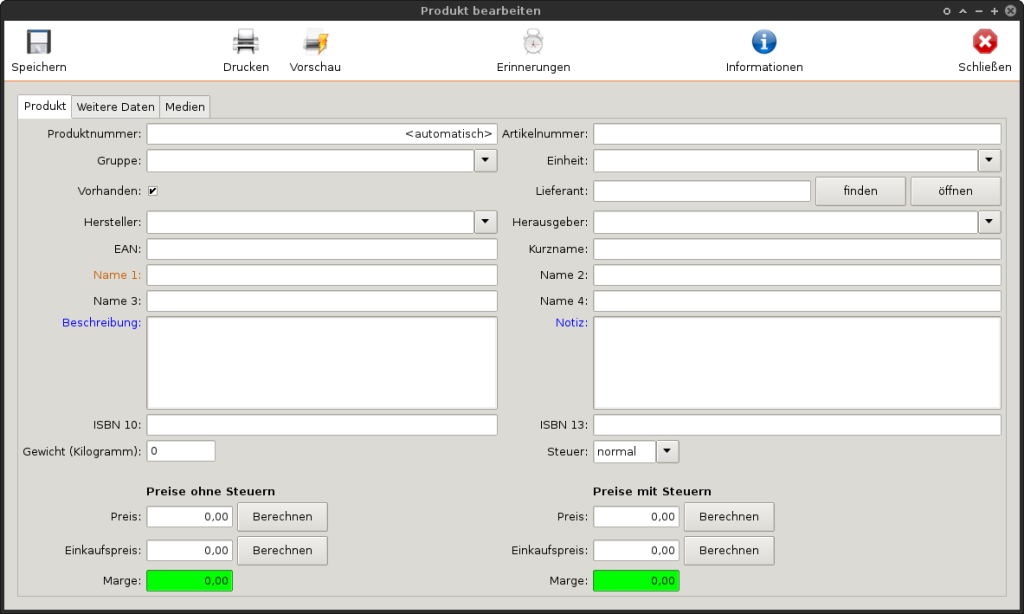
Task: Expand the Gruppe dropdown arrow
Action: point(485,161)
